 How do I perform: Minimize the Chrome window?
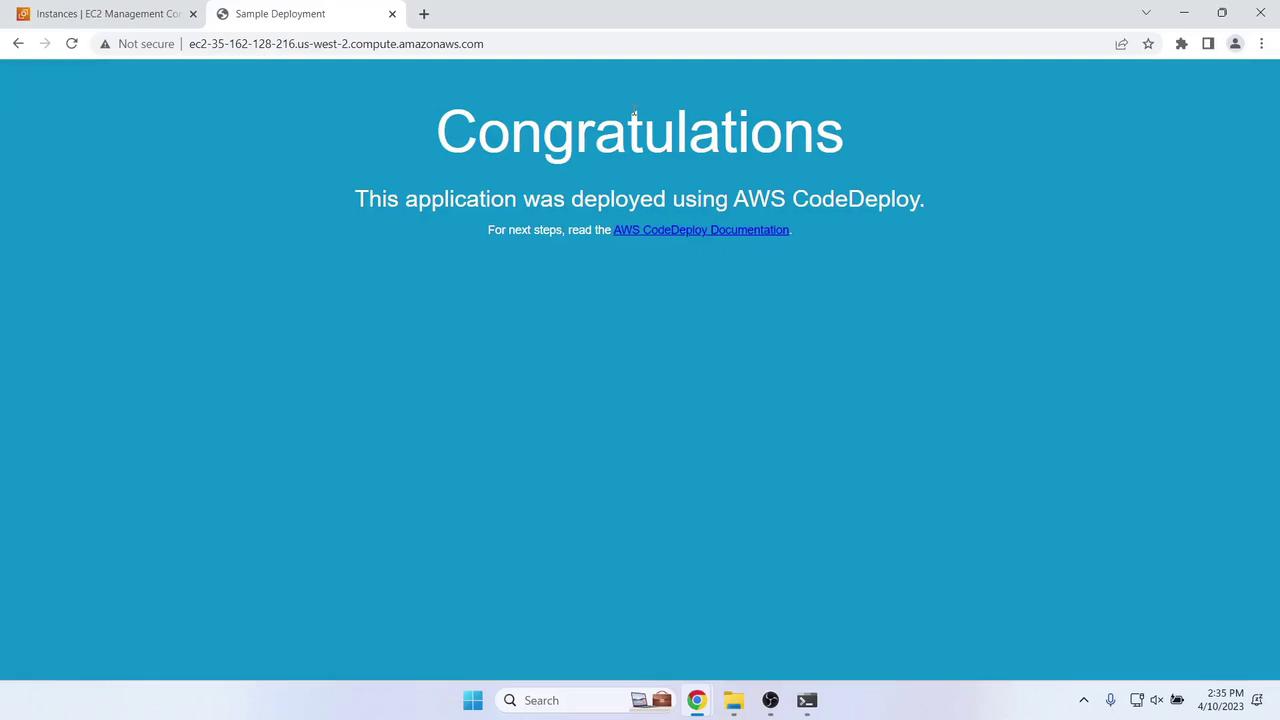tap(1184, 13)
